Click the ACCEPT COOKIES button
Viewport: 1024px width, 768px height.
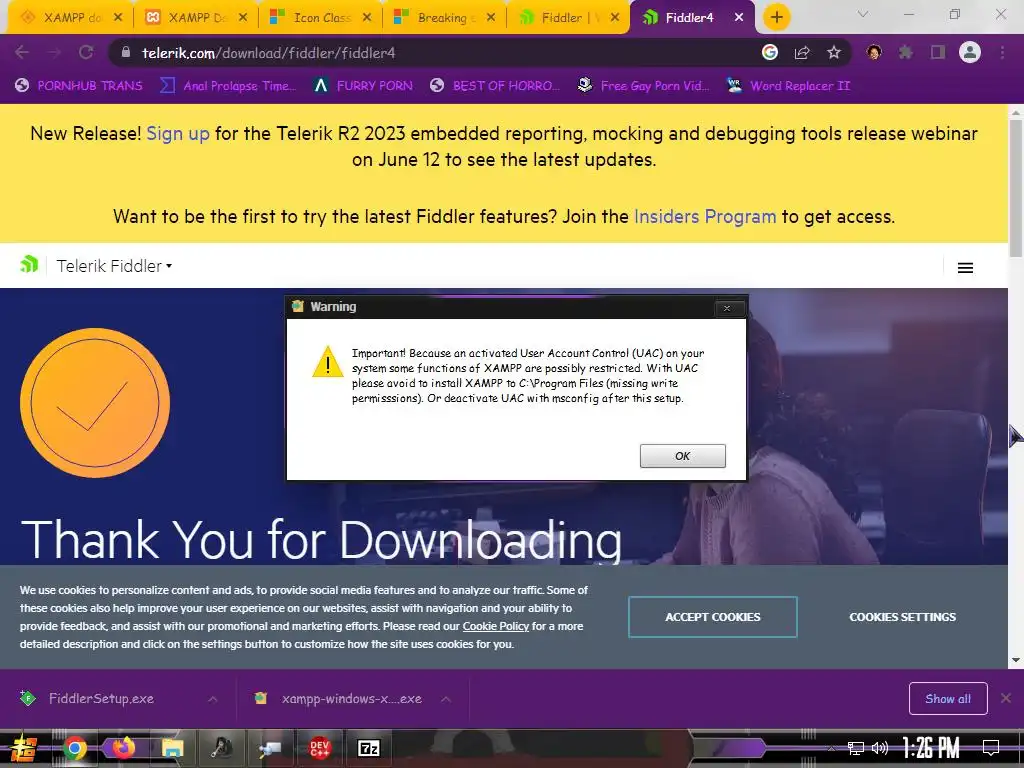(x=712, y=616)
